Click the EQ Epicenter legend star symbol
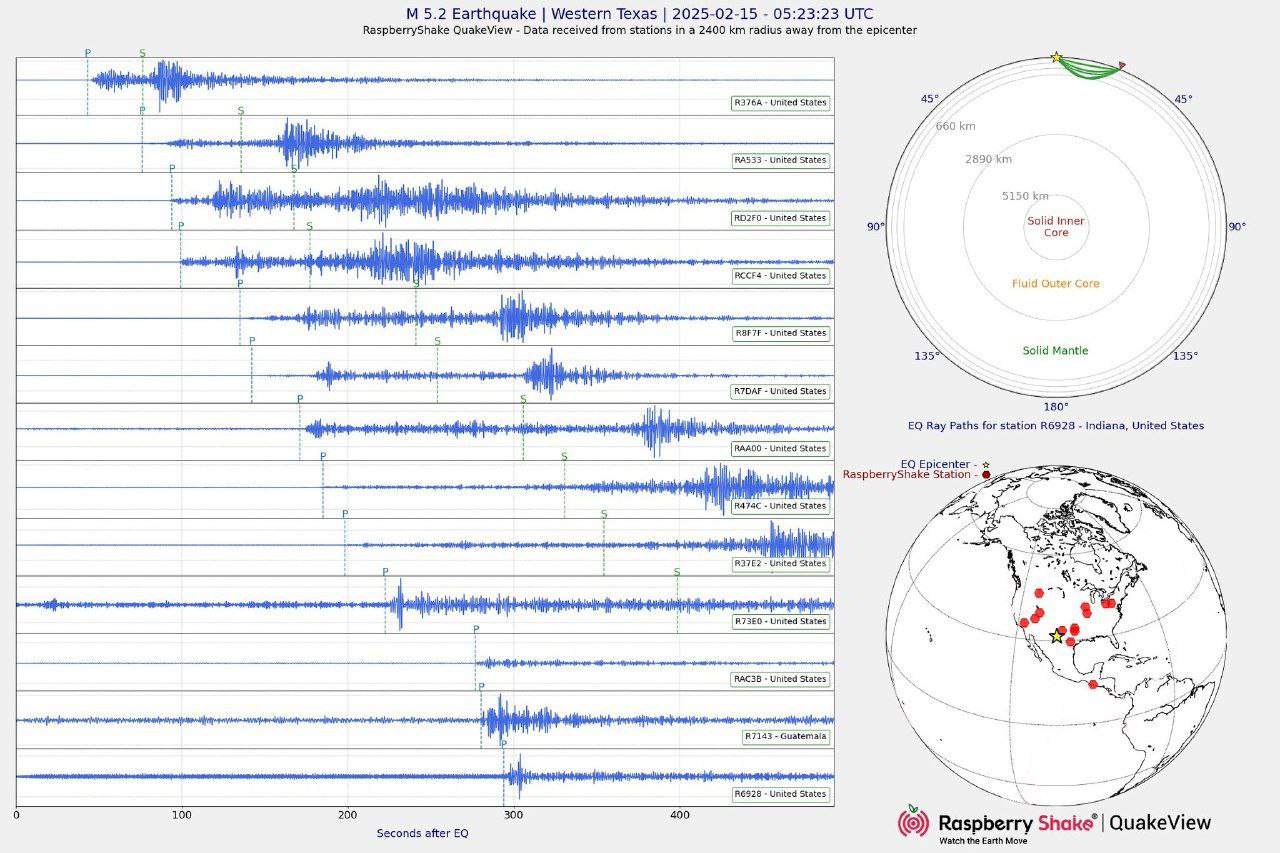This screenshot has width=1280, height=853. click(986, 465)
